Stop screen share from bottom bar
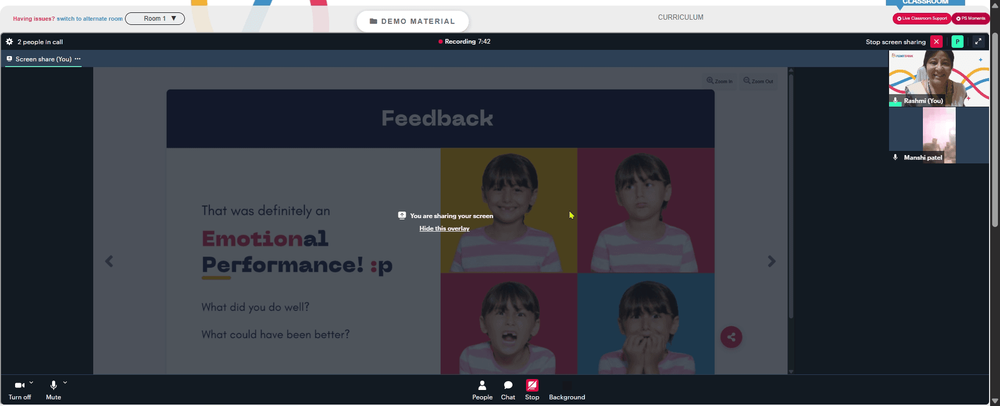1000x406 pixels. coord(532,390)
